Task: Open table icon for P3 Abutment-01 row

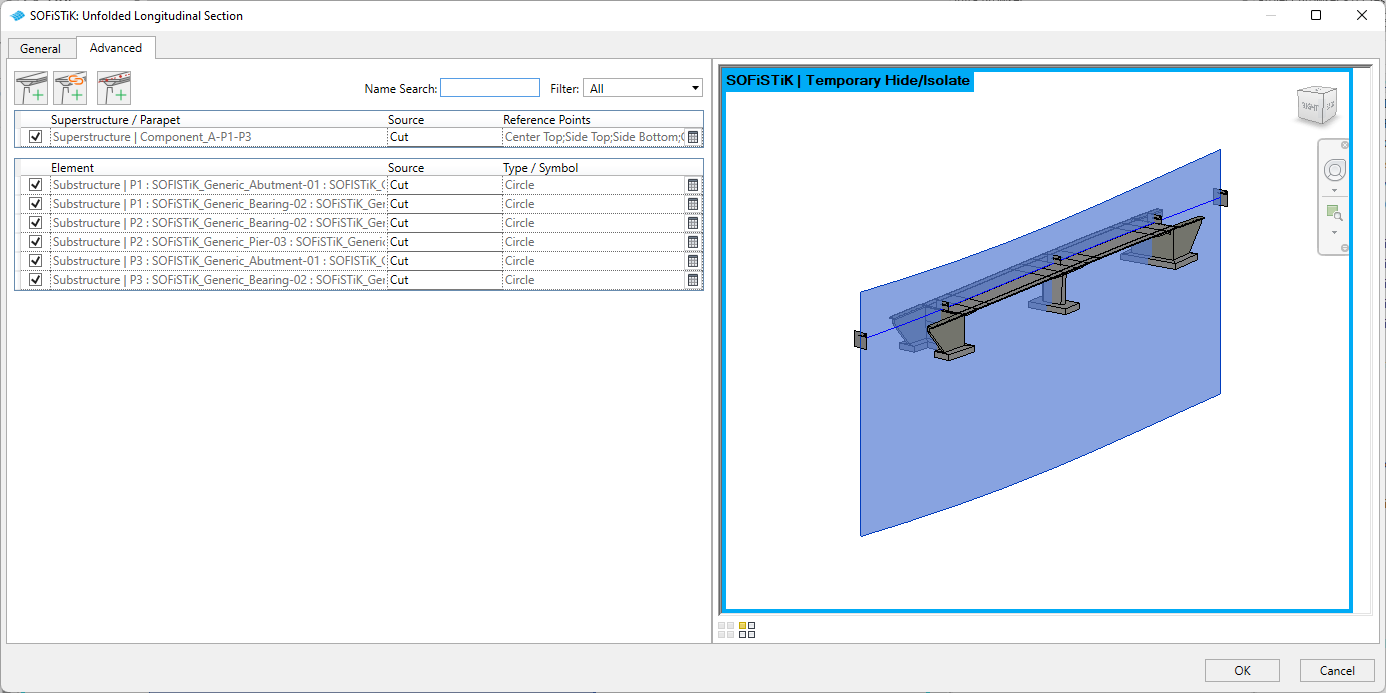Action: [x=692, y=261]
